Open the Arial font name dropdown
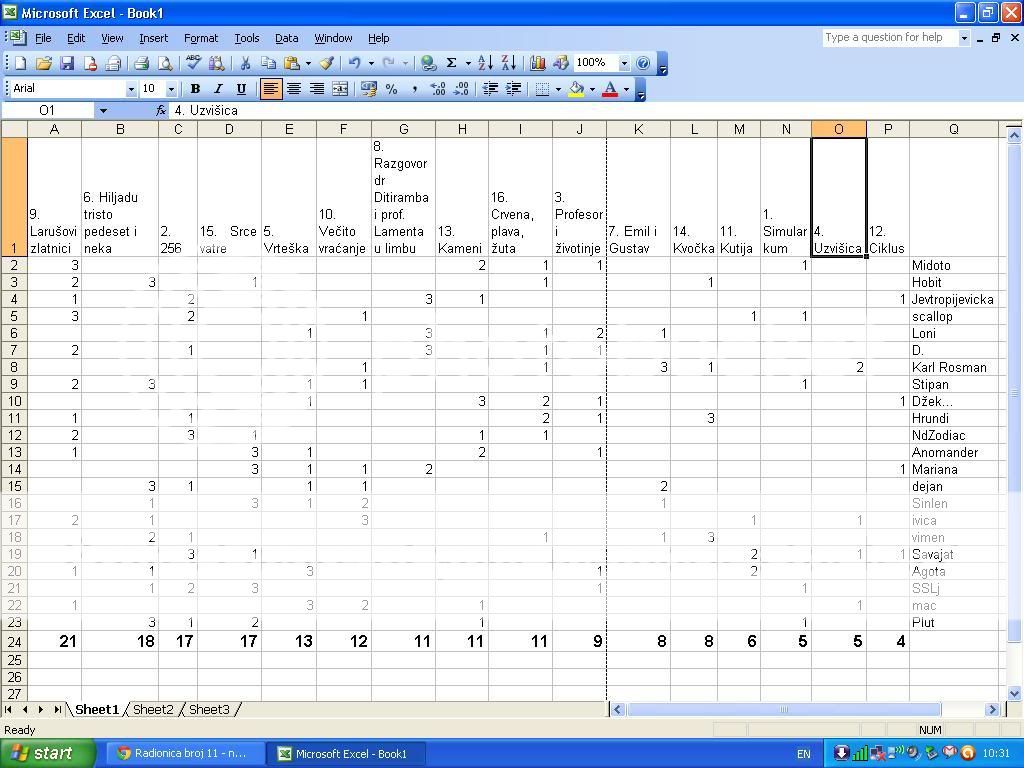The height and width of the screenshot is (768, 1024). 130,89
